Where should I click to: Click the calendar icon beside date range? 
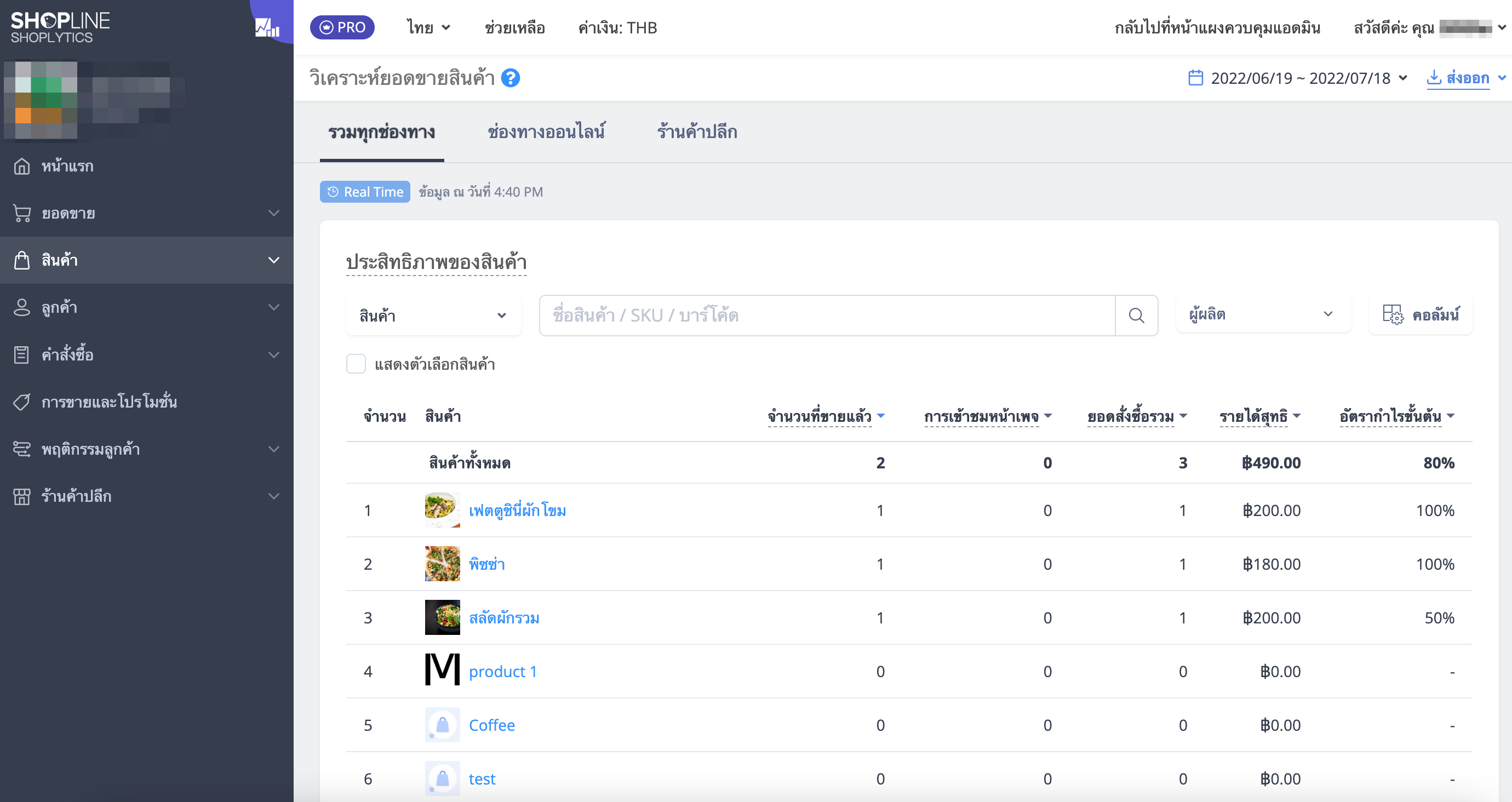click(x=1195, y=78)
